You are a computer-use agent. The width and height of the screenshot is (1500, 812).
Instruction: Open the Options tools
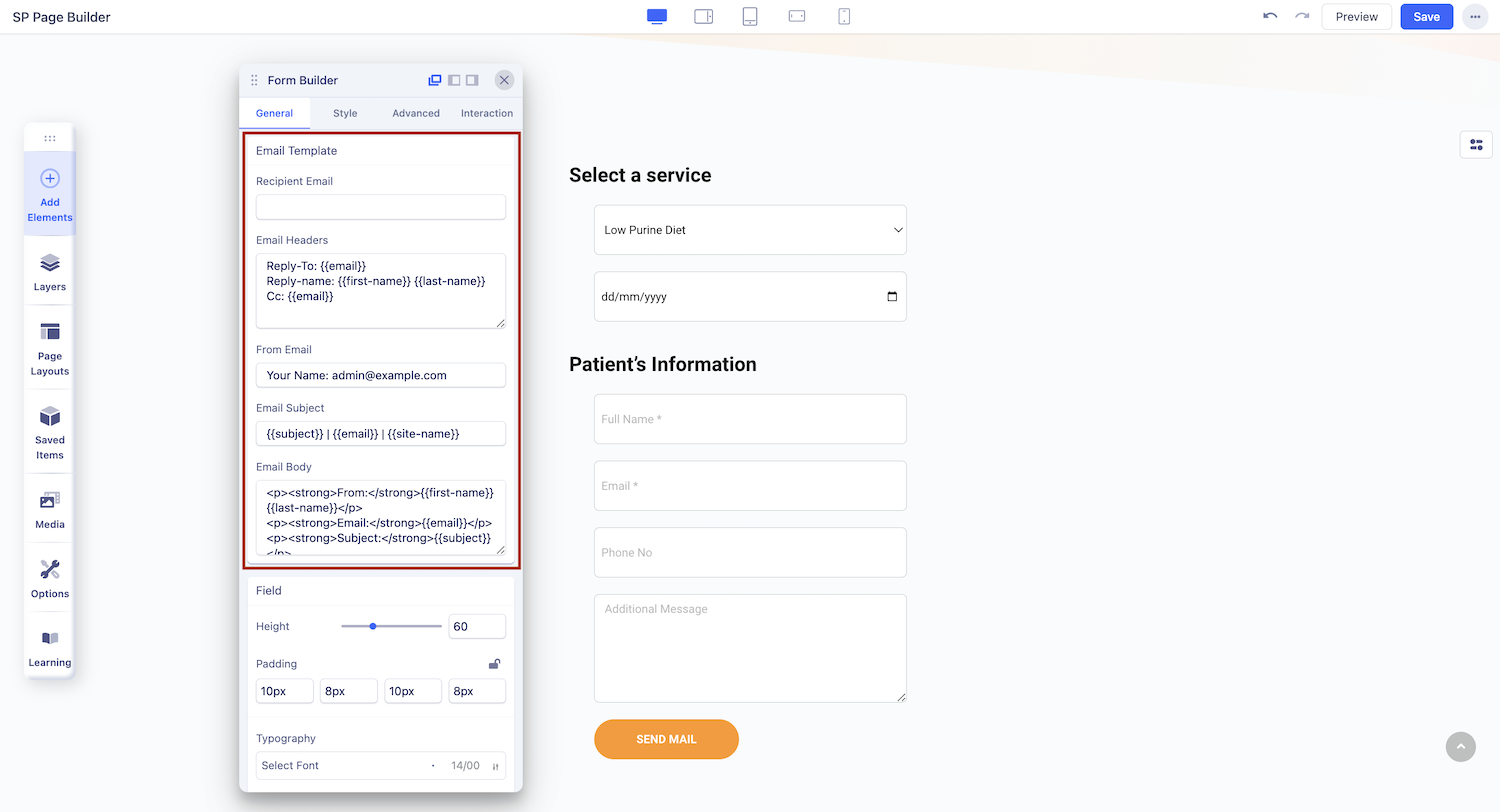pyautogui.click(x=50, y=578)
